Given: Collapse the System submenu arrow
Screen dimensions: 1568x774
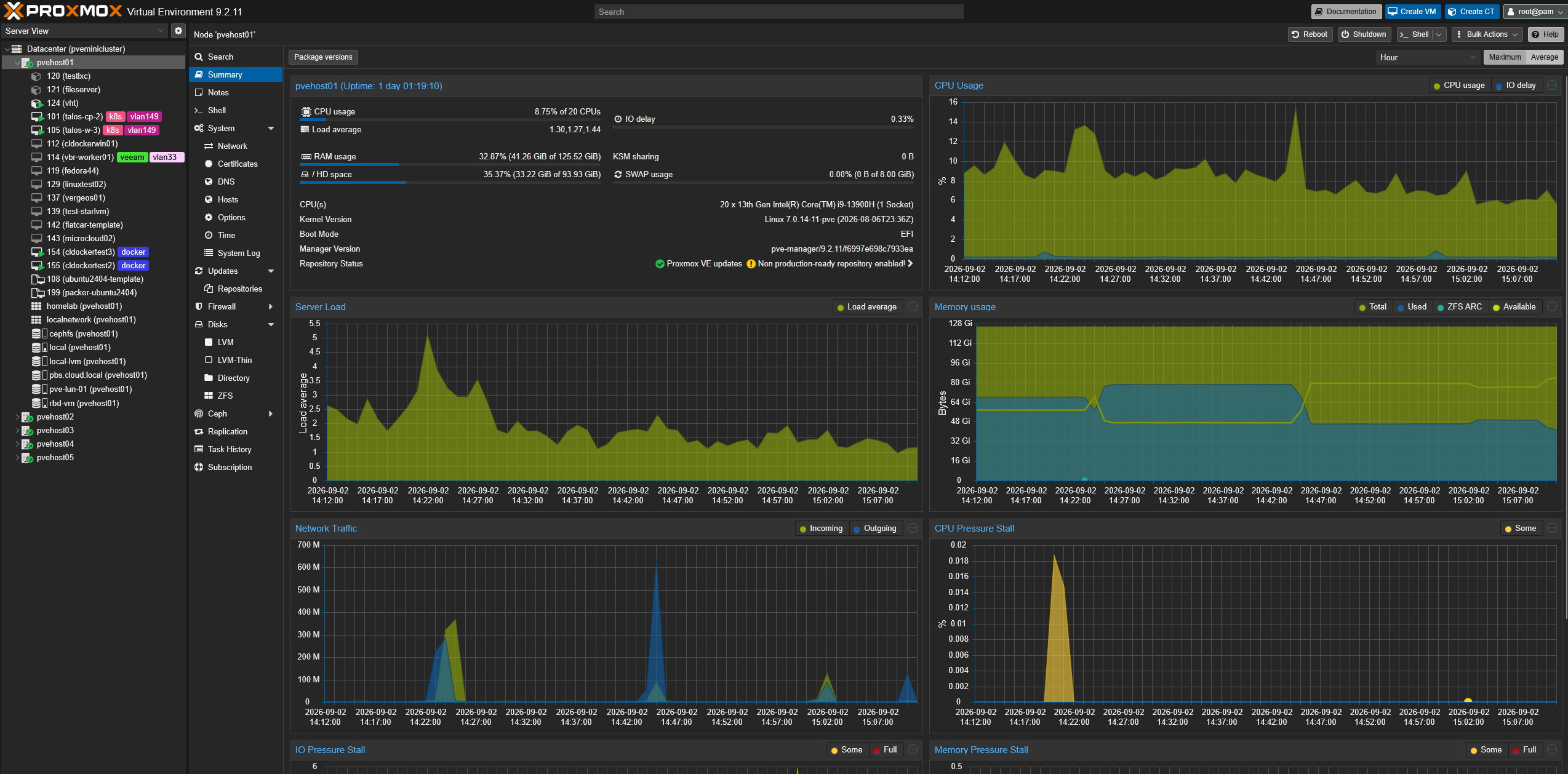Looking at the screenshot, I should 271,128.
